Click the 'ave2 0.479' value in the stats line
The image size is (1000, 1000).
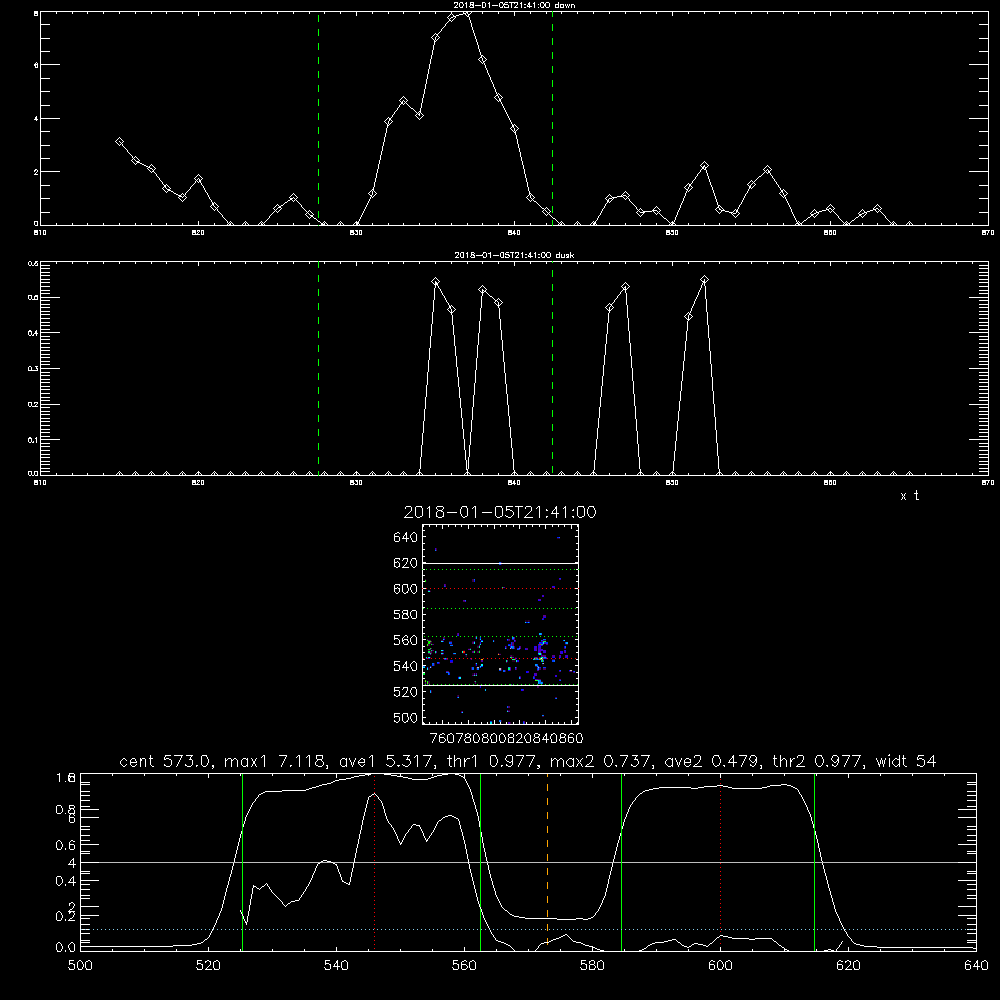[x=712, y=761]
